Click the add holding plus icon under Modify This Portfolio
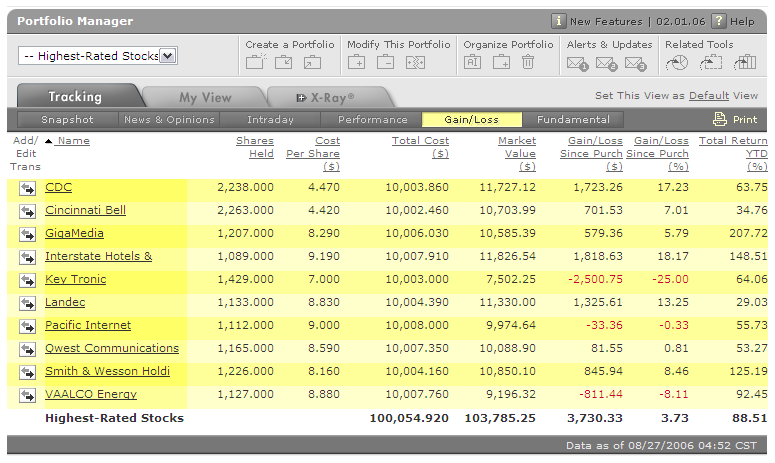775x463 pixels. [357, 63]
